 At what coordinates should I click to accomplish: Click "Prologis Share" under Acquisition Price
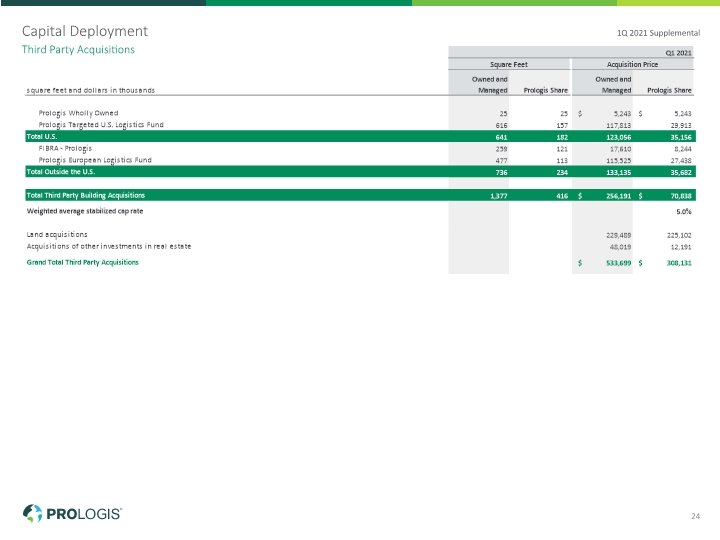669,90
